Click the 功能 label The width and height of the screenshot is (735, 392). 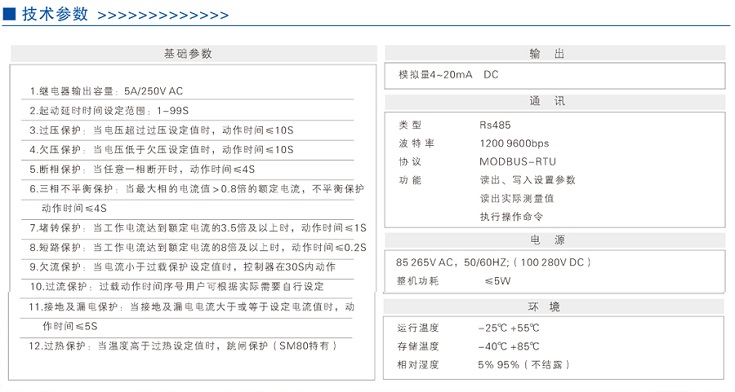[410, 180]
